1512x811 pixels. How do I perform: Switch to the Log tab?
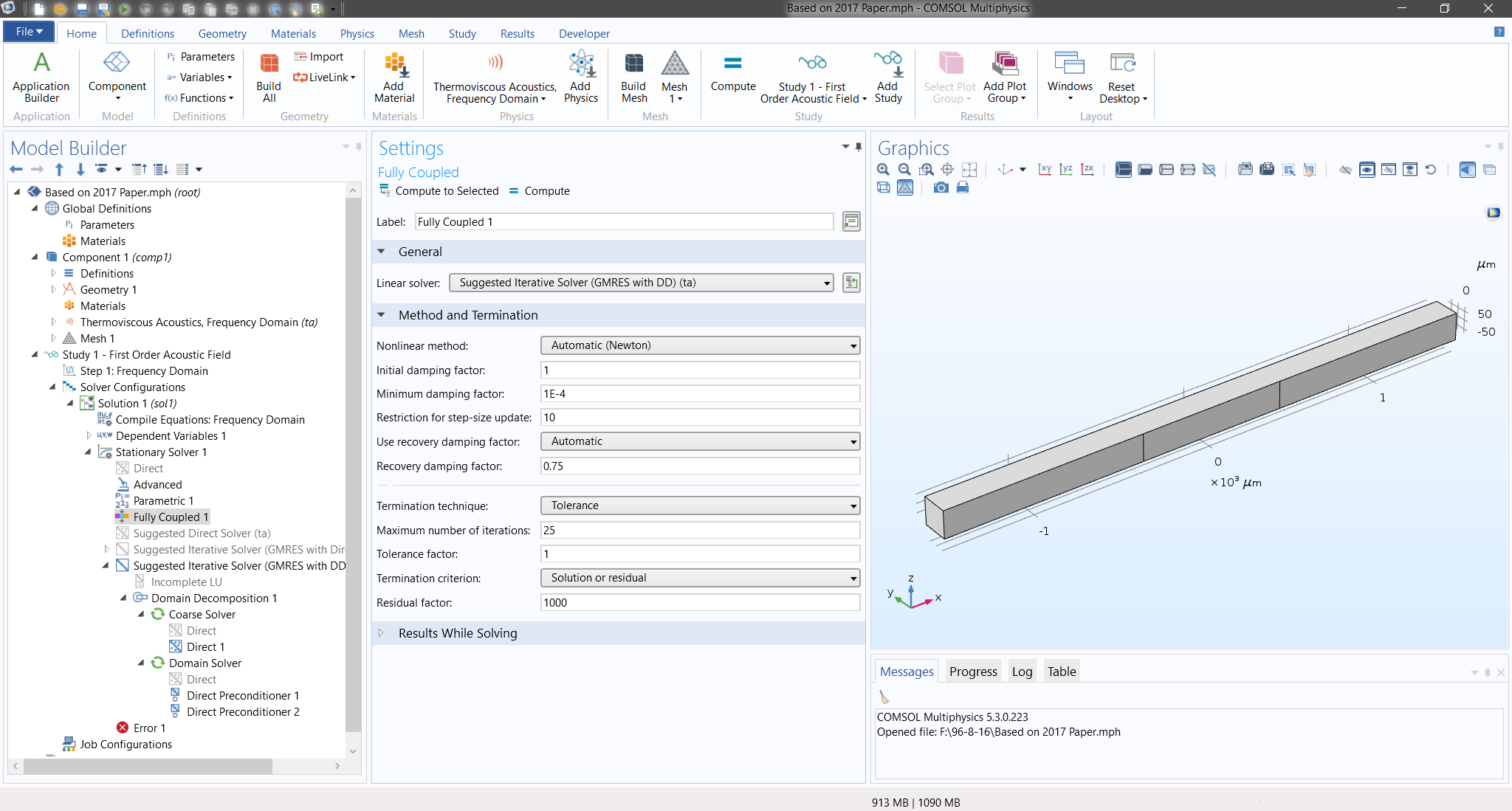pyautogui.click(x=1022, y=672)
